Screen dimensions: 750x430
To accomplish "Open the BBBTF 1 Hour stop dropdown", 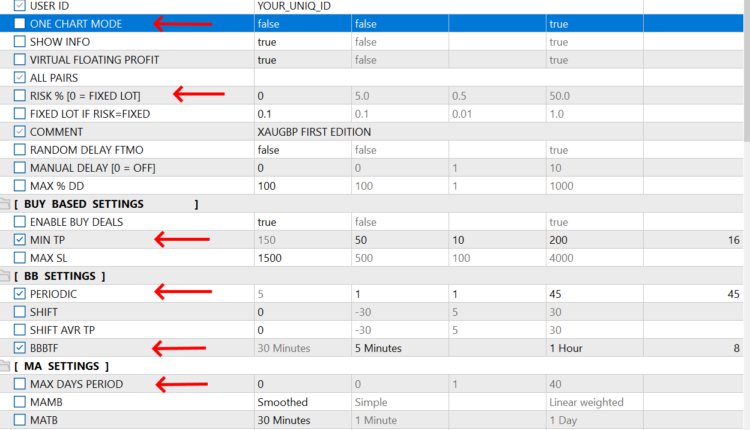I will [x=592, y=348].
